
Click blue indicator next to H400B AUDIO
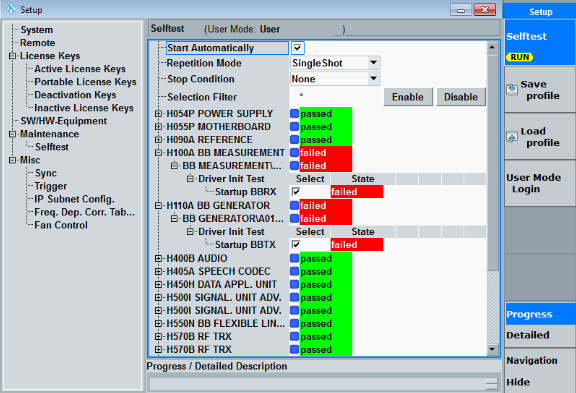click(x=294, y=258)
